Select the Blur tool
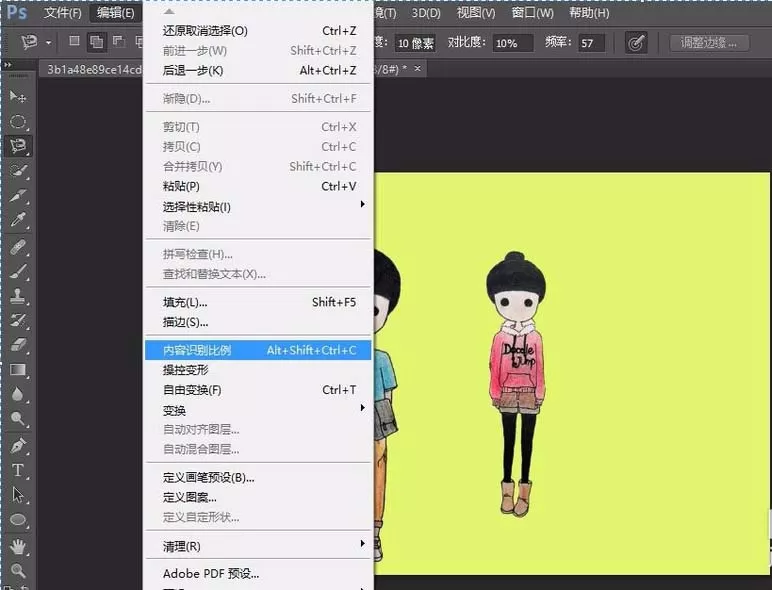 click(18, 394)
